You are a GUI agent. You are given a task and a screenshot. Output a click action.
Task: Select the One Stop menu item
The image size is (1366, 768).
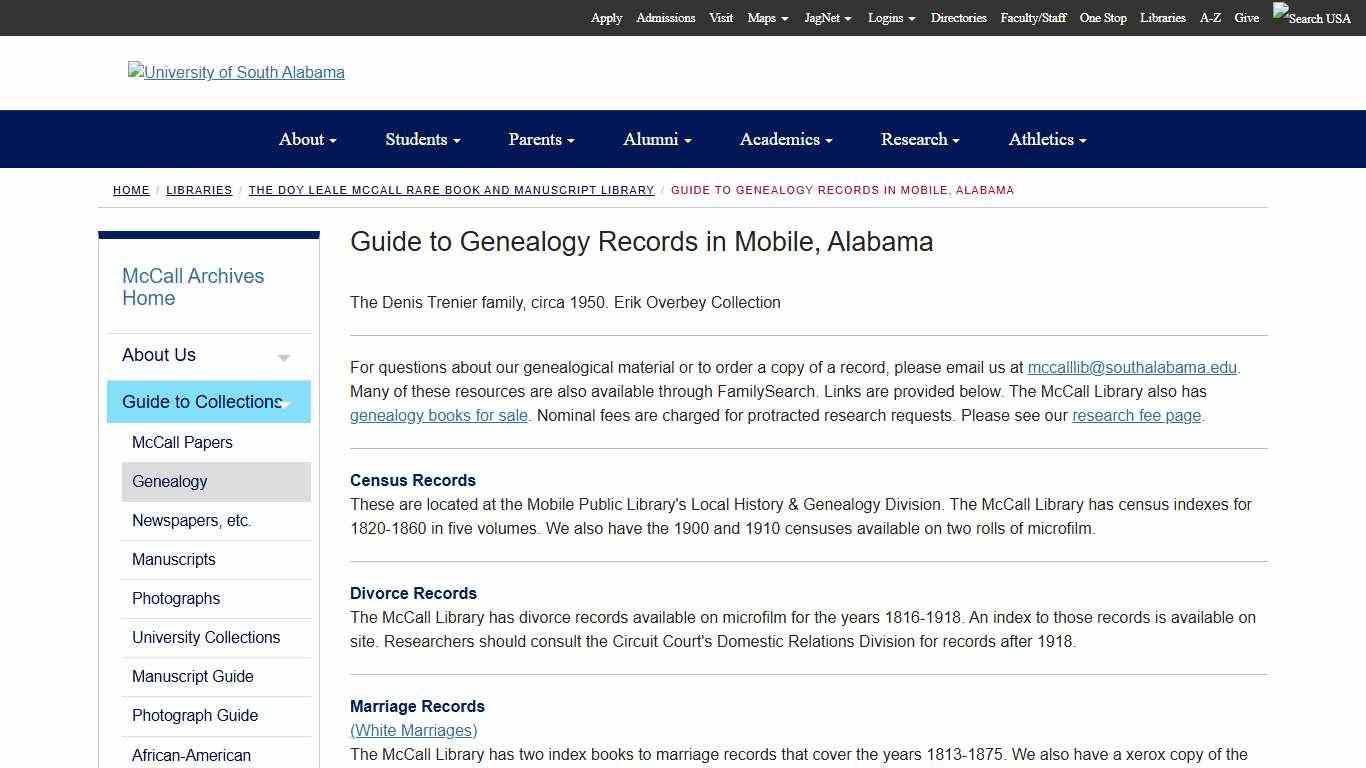click(1102, 18)
